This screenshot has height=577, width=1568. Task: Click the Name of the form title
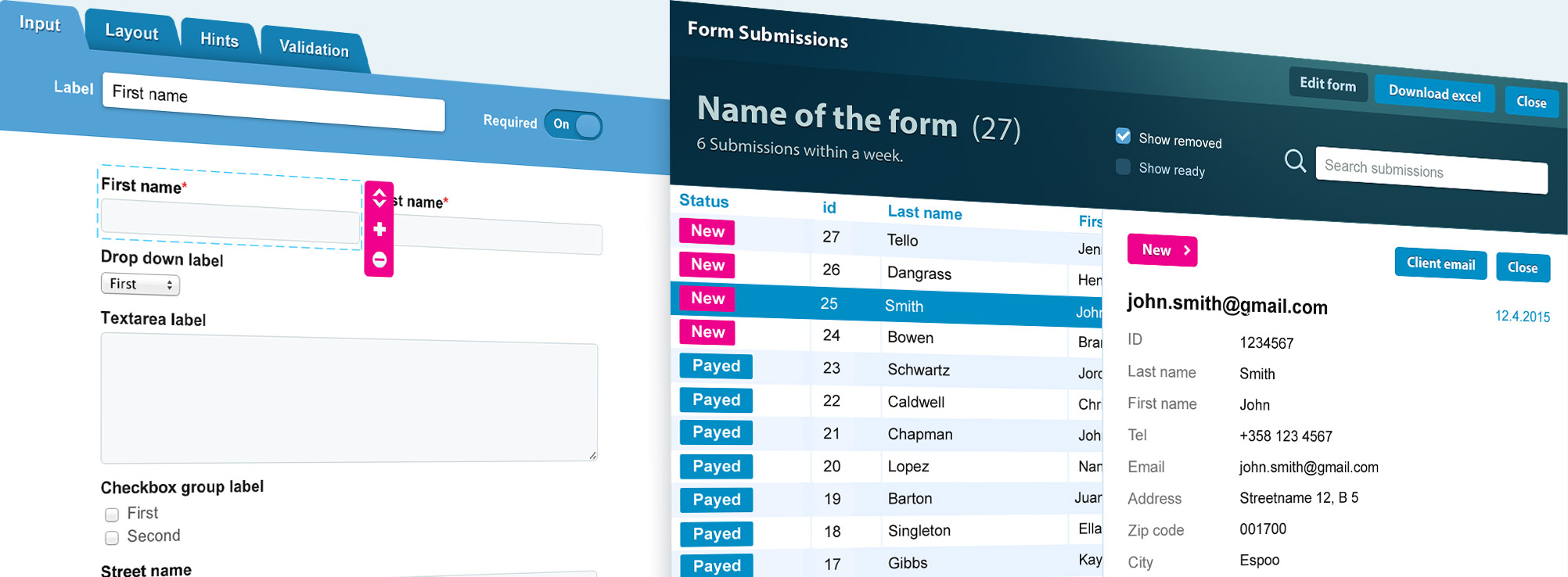coord(827,117)
